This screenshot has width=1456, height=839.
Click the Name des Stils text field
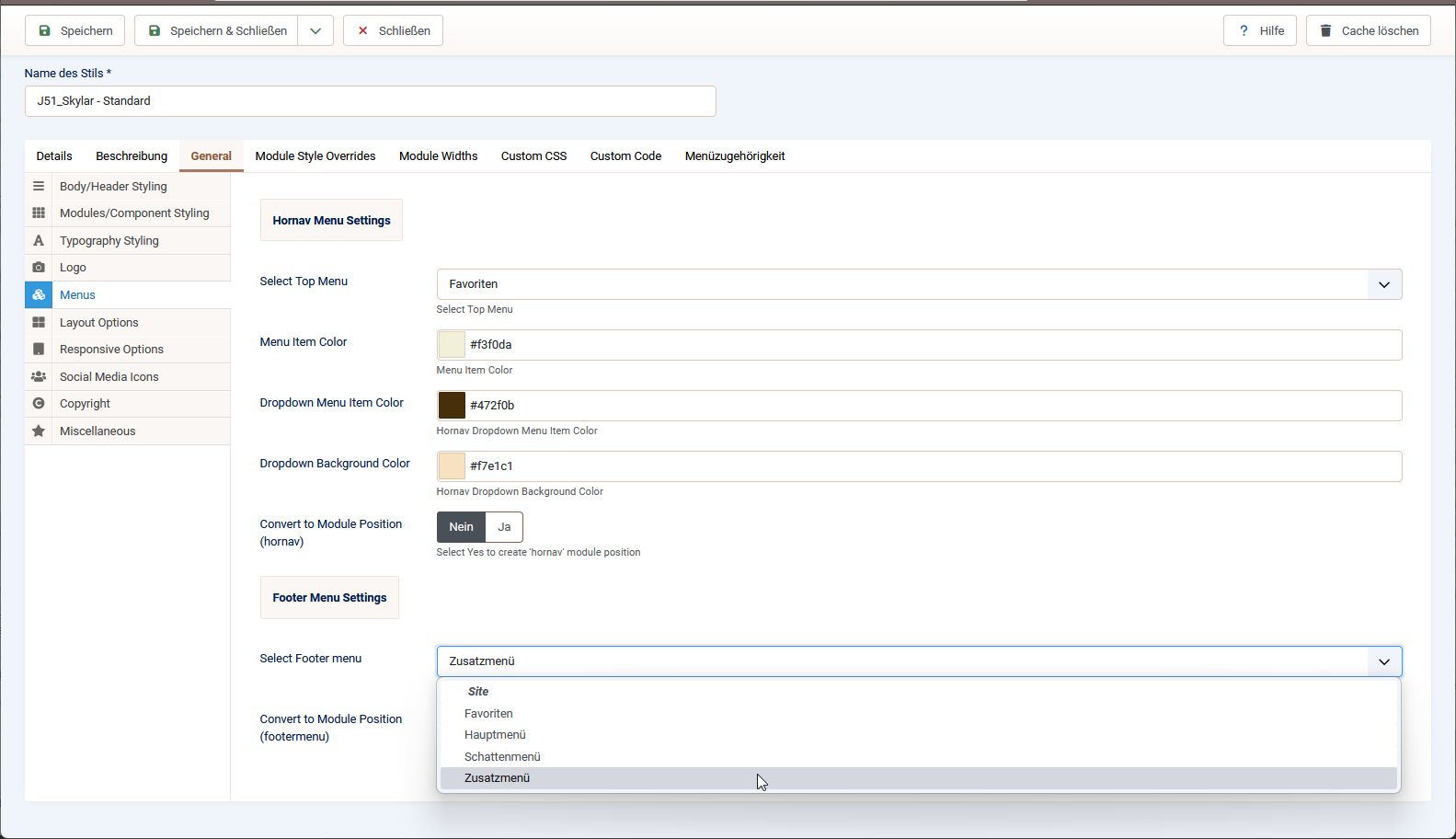(x=370, y=101)
